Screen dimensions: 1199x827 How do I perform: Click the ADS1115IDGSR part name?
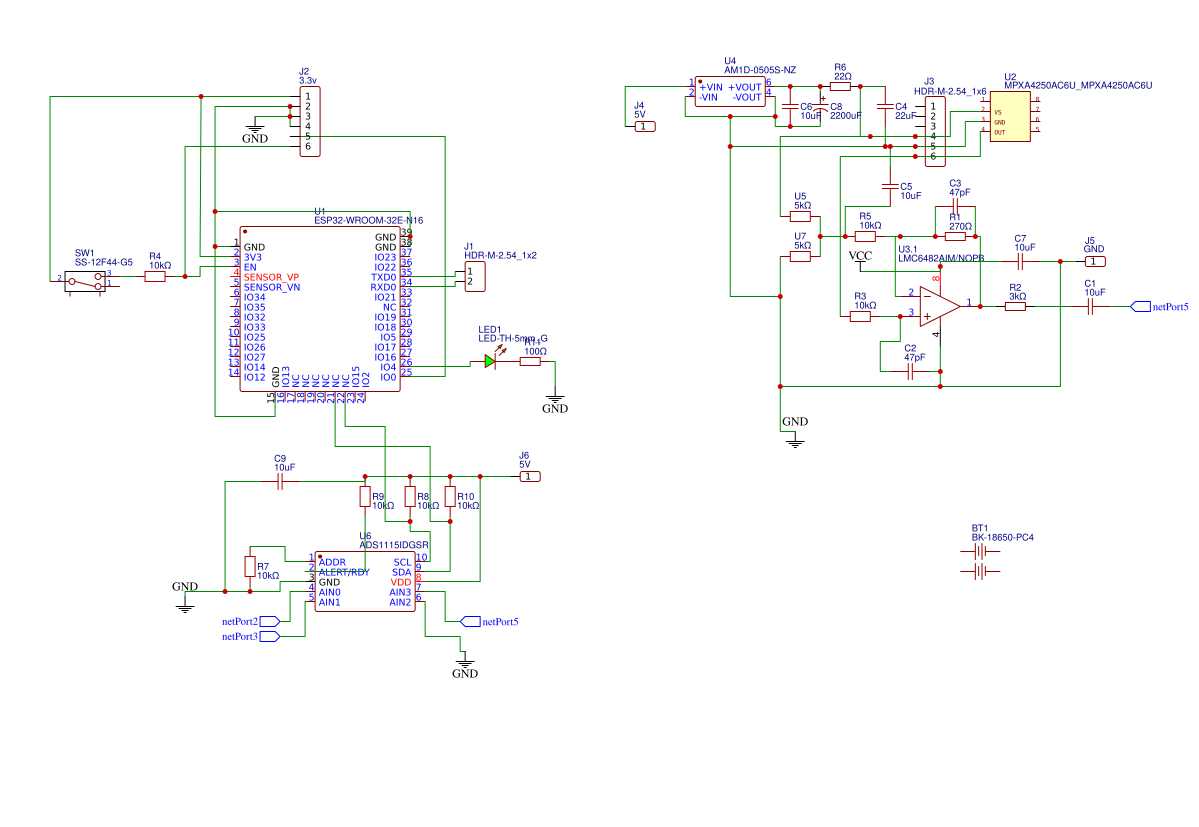[x=394, y=545]
